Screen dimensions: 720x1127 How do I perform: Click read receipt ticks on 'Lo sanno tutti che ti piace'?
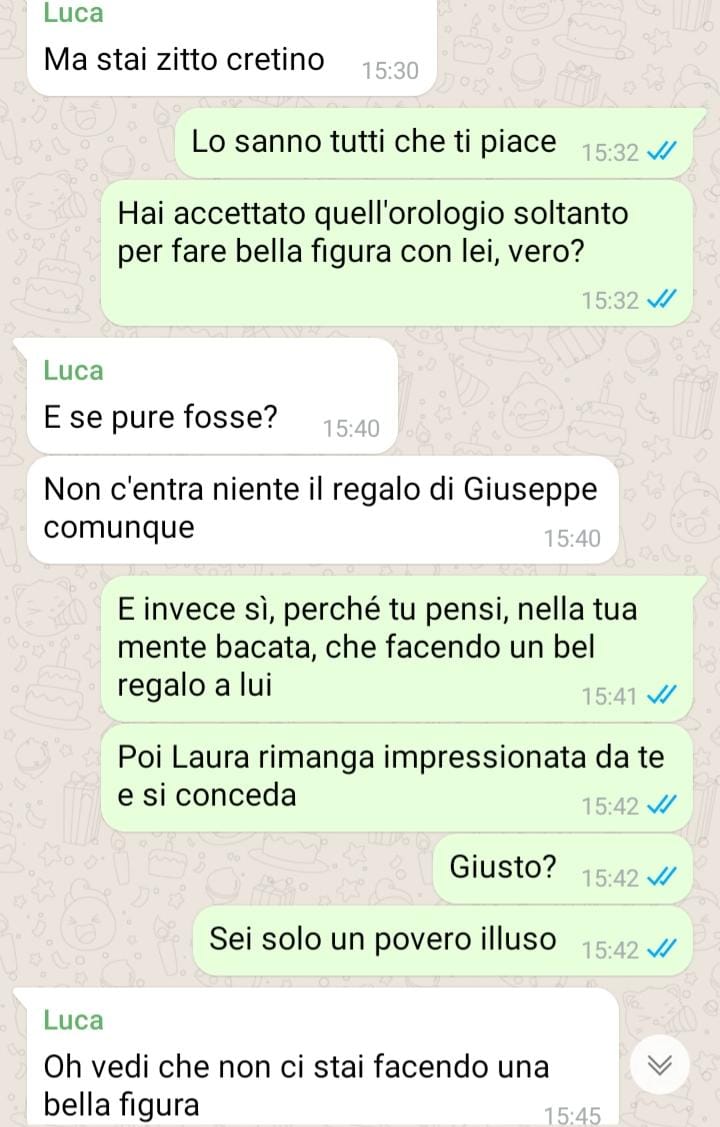(x=661, y=152)
